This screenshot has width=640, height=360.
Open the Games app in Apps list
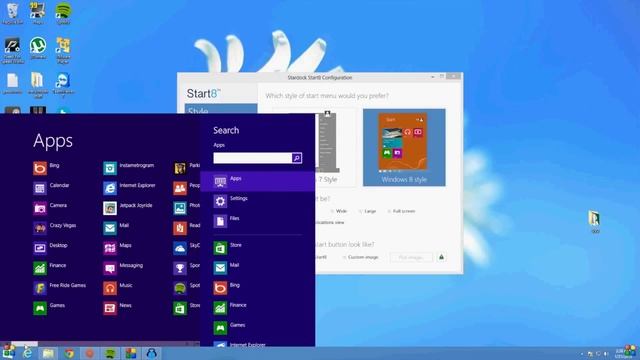click(x=49, y=308)
